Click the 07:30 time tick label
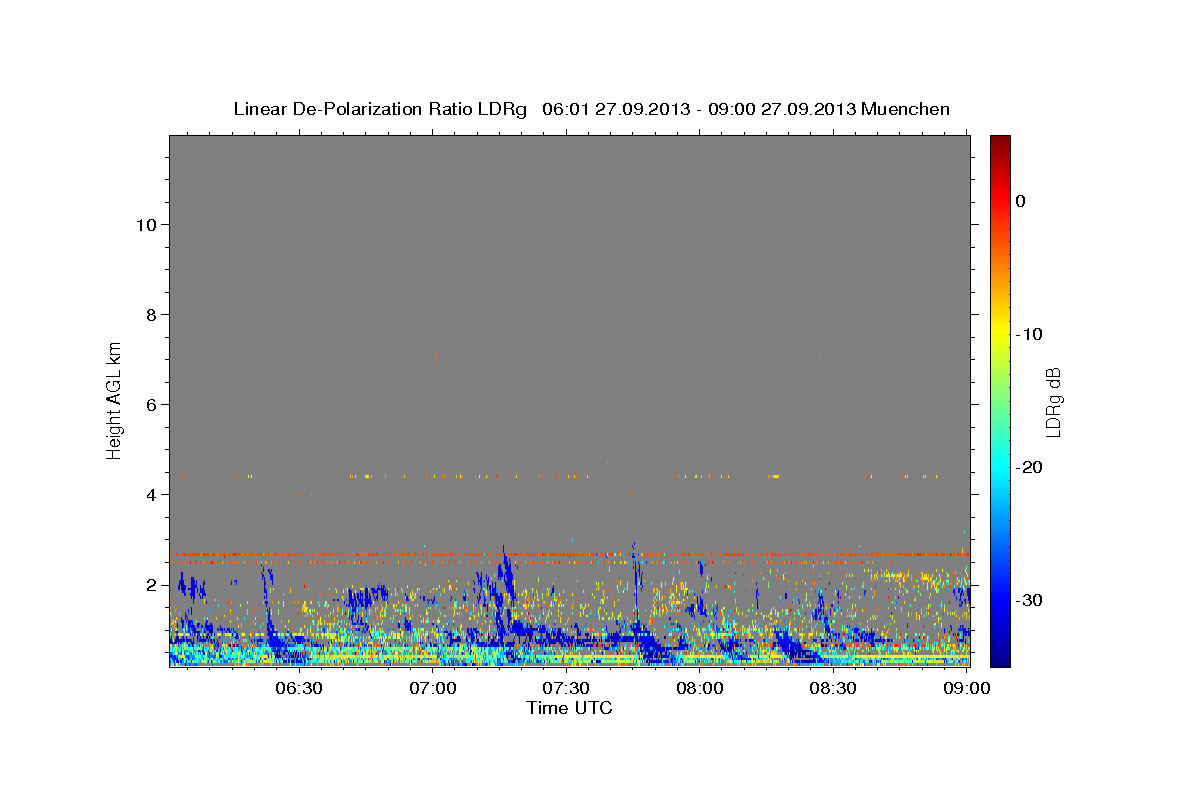Screen dimensions: 1200x800 pyautogui.click(x=566, y=689)
